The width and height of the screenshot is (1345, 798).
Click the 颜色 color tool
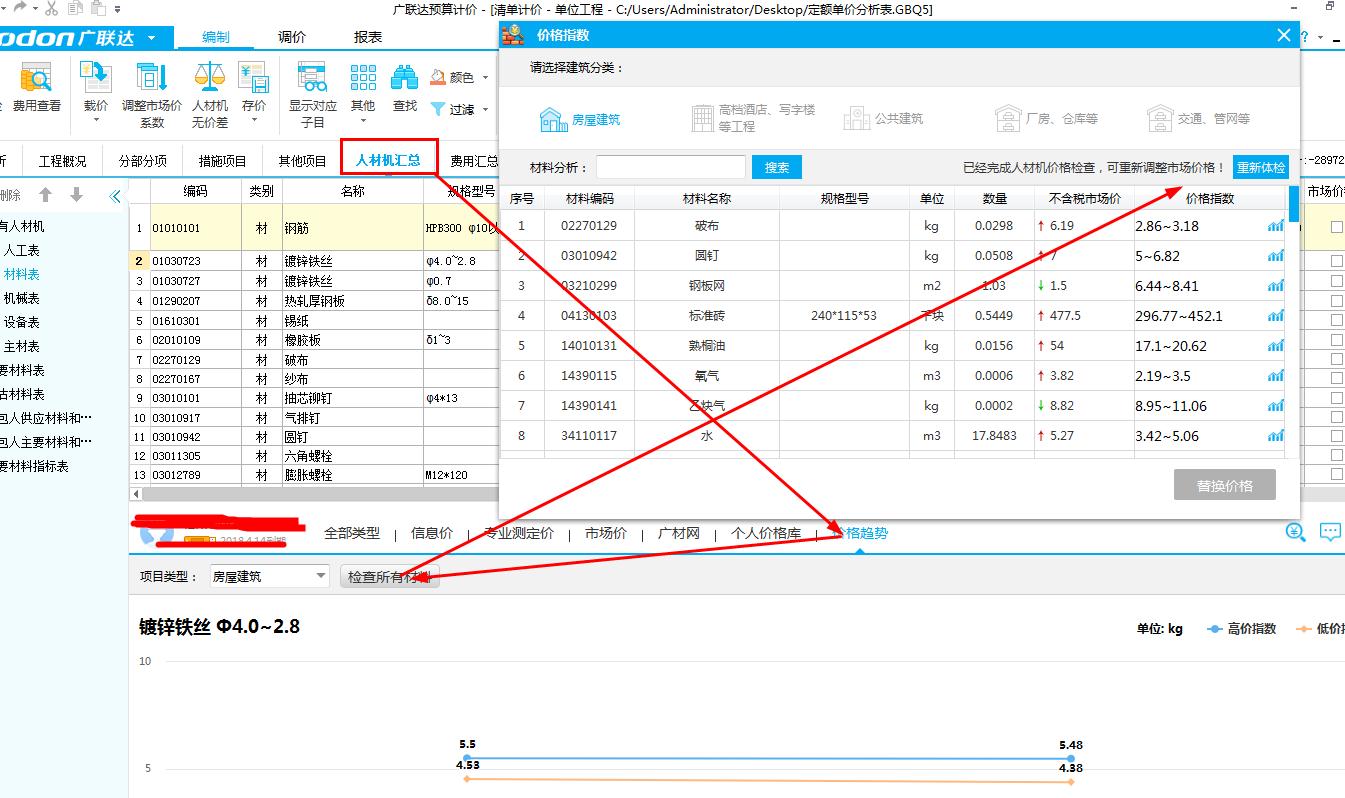[x=452, y=77]
